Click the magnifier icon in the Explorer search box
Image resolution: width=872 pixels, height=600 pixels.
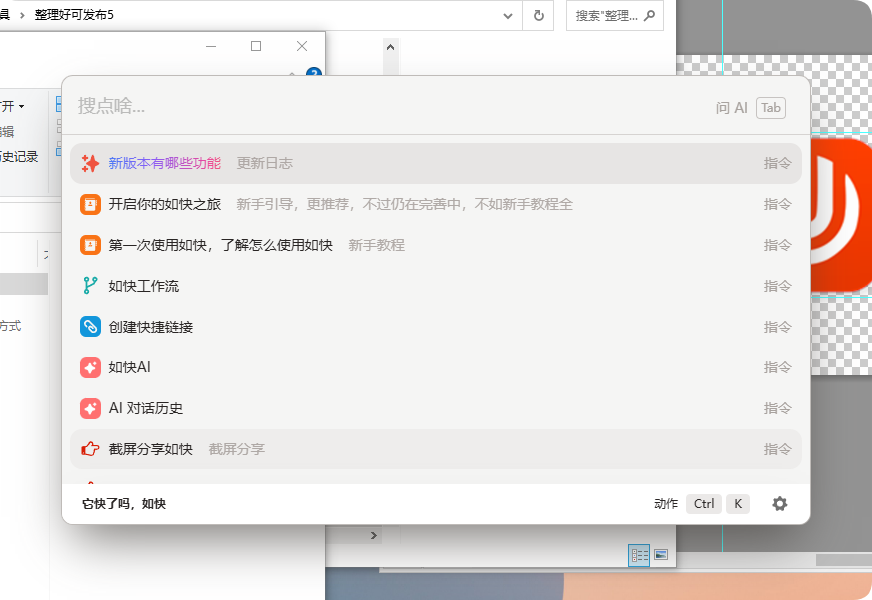(649, 16)
